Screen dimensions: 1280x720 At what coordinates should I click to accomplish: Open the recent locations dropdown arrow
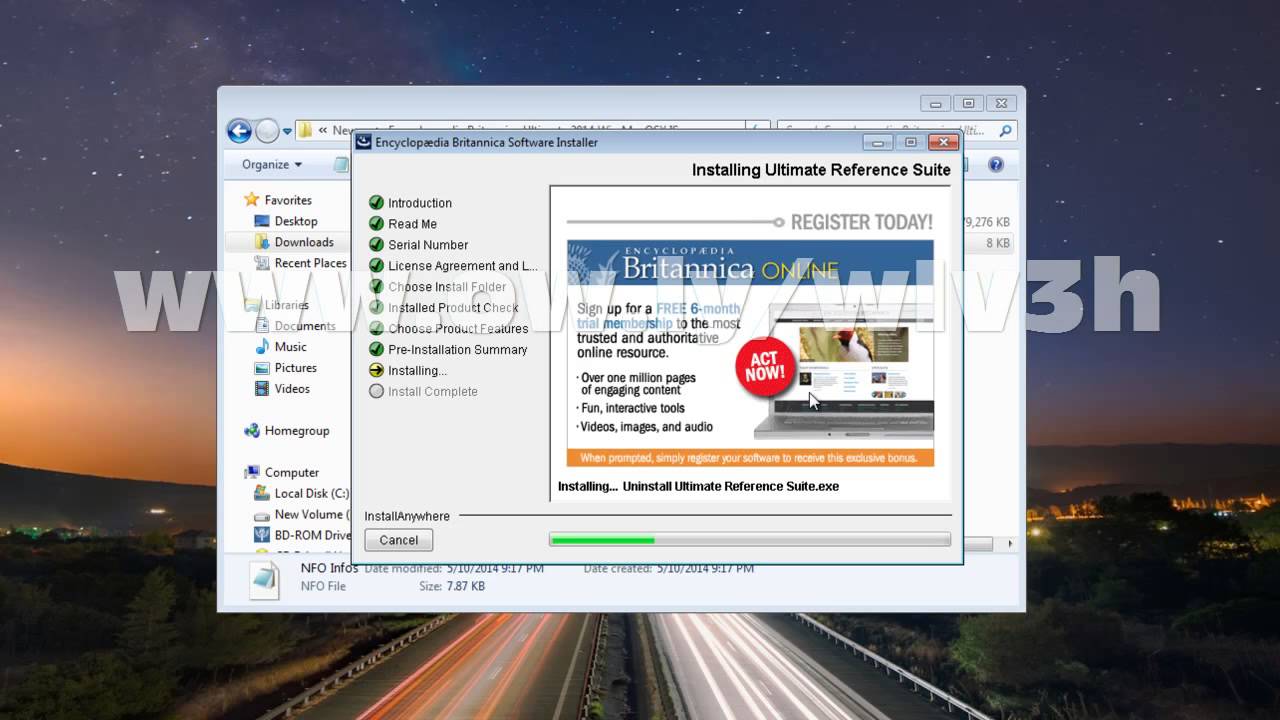click(288, 131)
